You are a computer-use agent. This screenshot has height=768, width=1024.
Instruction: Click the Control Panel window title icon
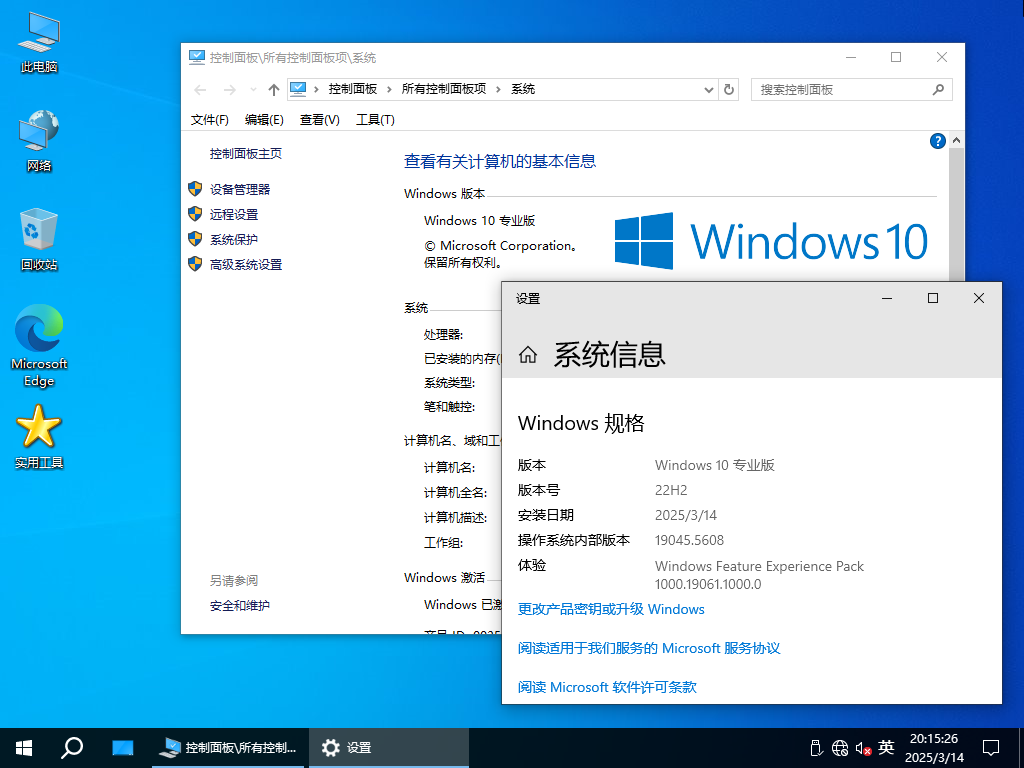tap(197, 57)
